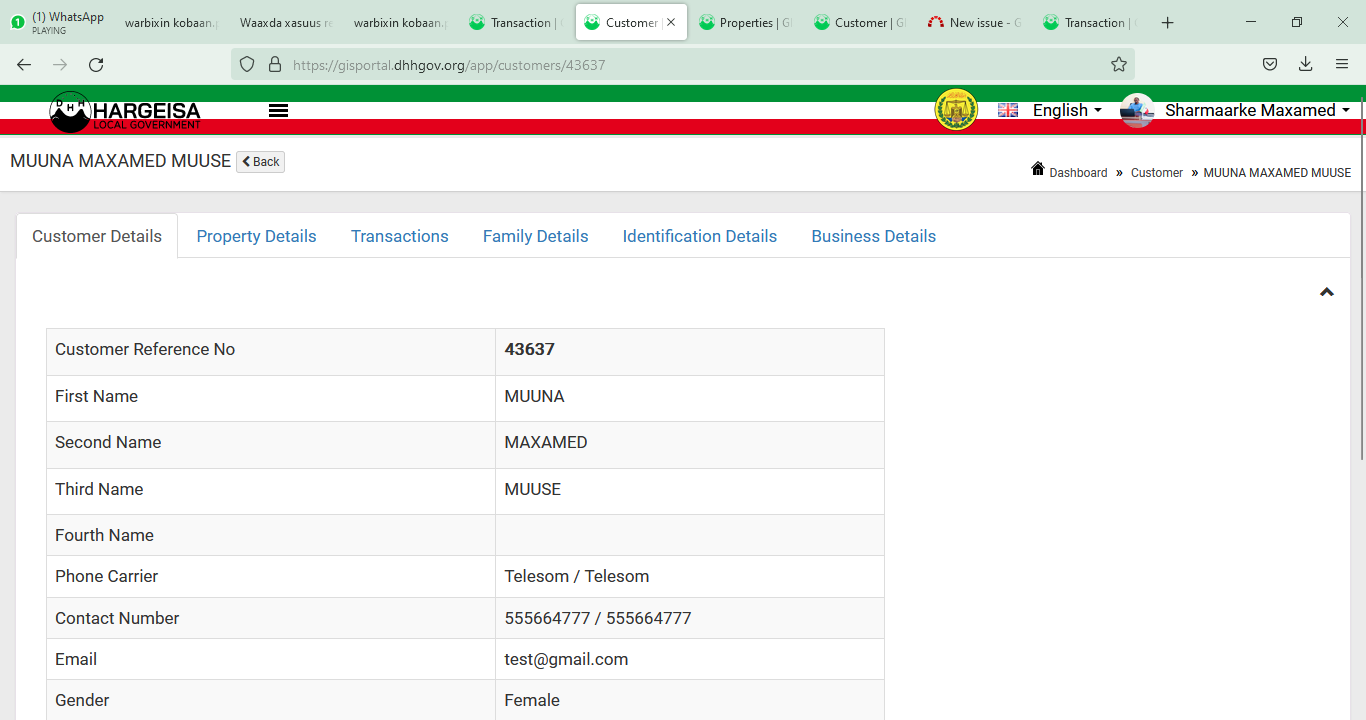Select the Customer Details tab
The image size is (1366, 720).
coord(97,236)
